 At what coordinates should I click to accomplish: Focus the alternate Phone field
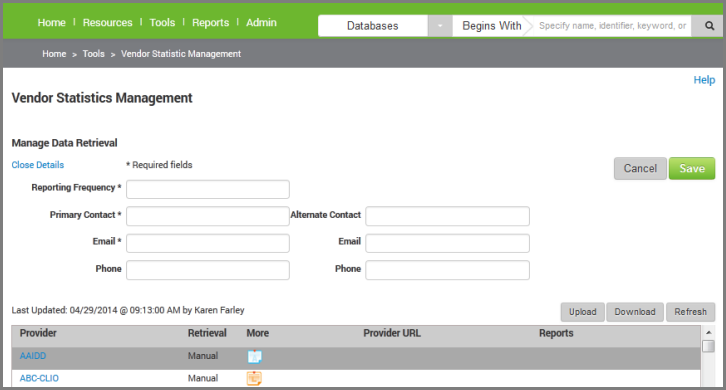tap(447, 270)
